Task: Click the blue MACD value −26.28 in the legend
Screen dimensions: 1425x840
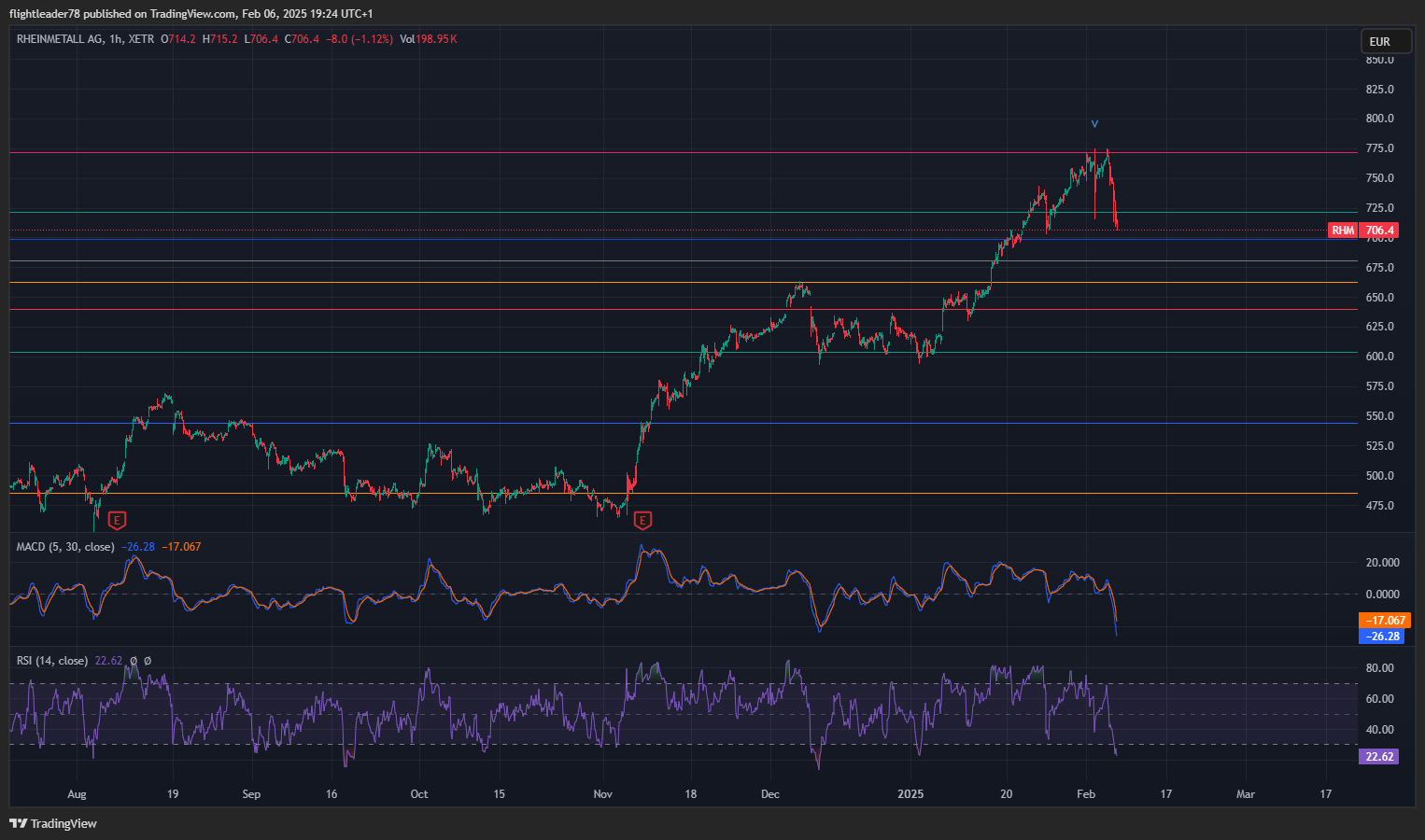Action: [138, 547]
